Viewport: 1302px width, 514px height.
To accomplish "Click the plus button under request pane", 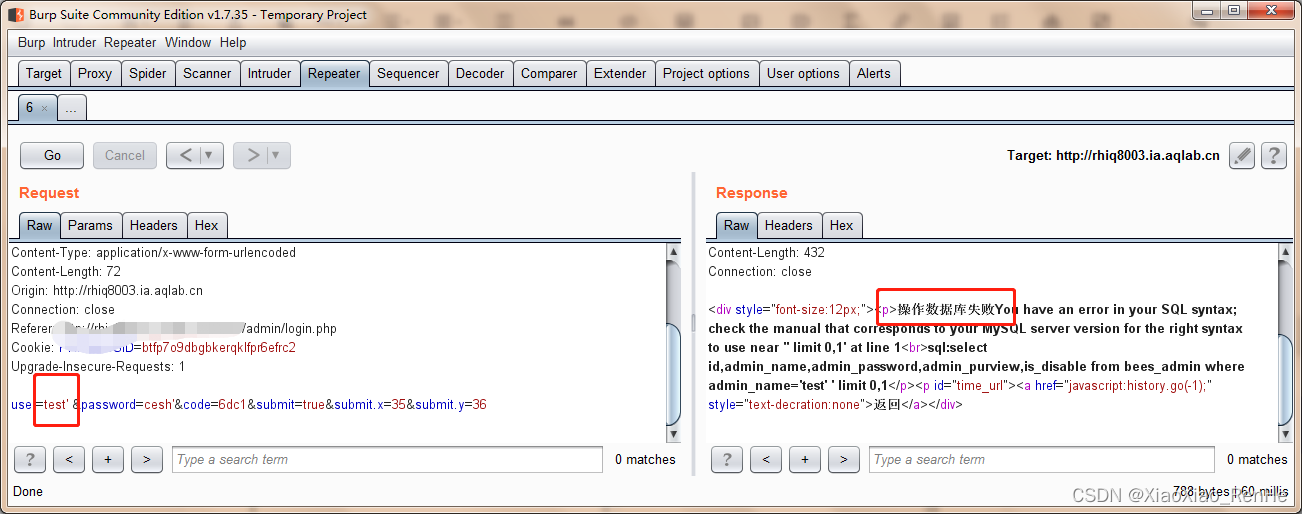I will (107, 459).
